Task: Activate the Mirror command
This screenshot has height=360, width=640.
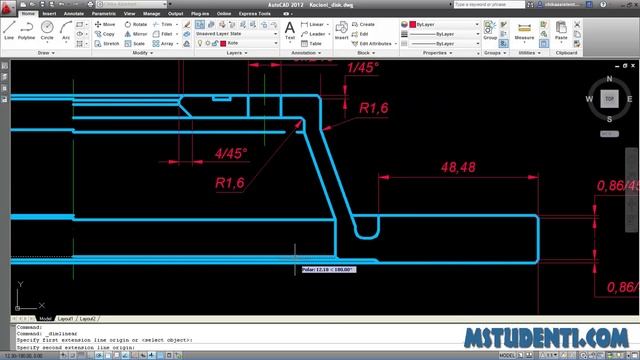Action: point(136,34)
